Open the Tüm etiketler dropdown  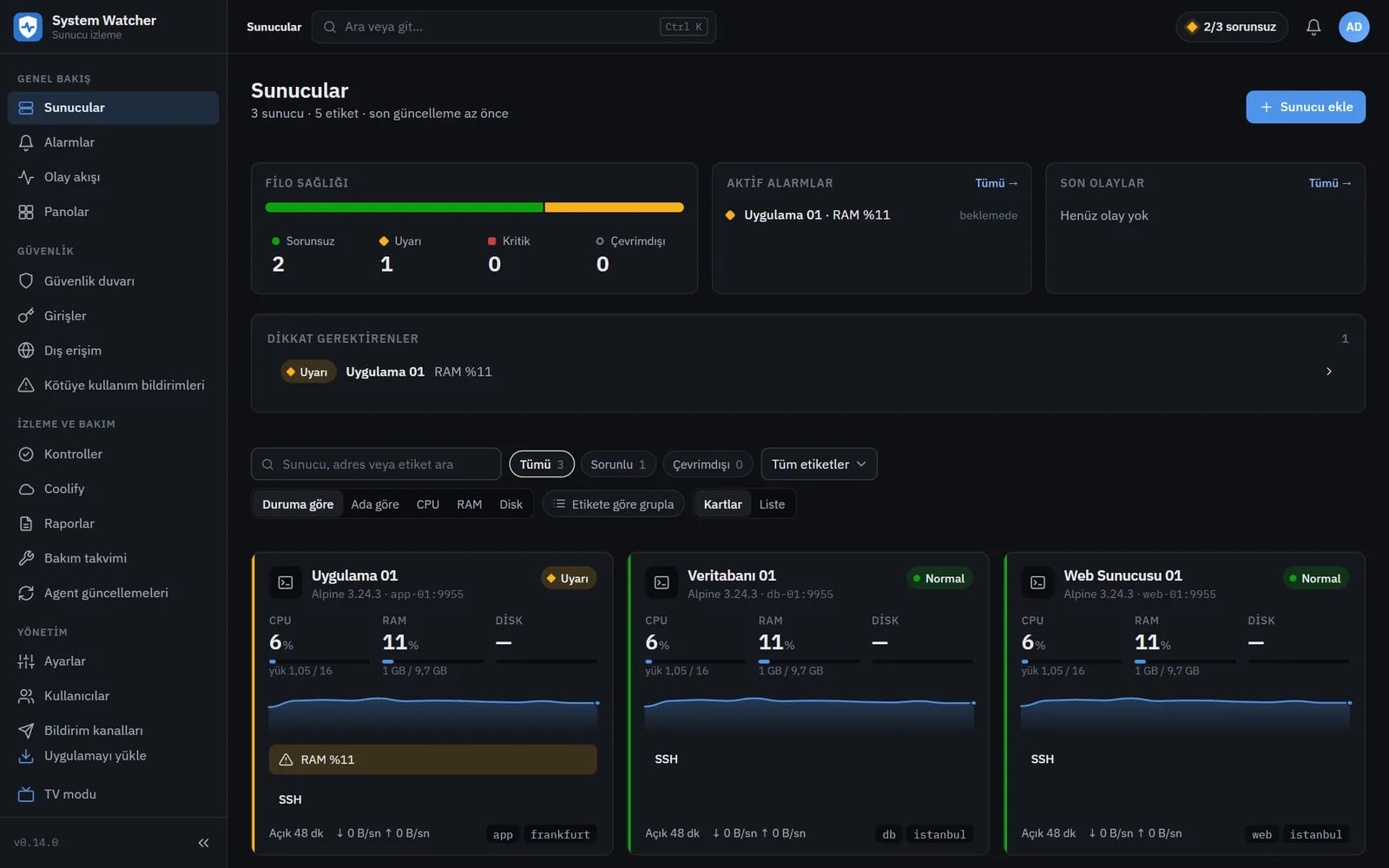[819, 464]
